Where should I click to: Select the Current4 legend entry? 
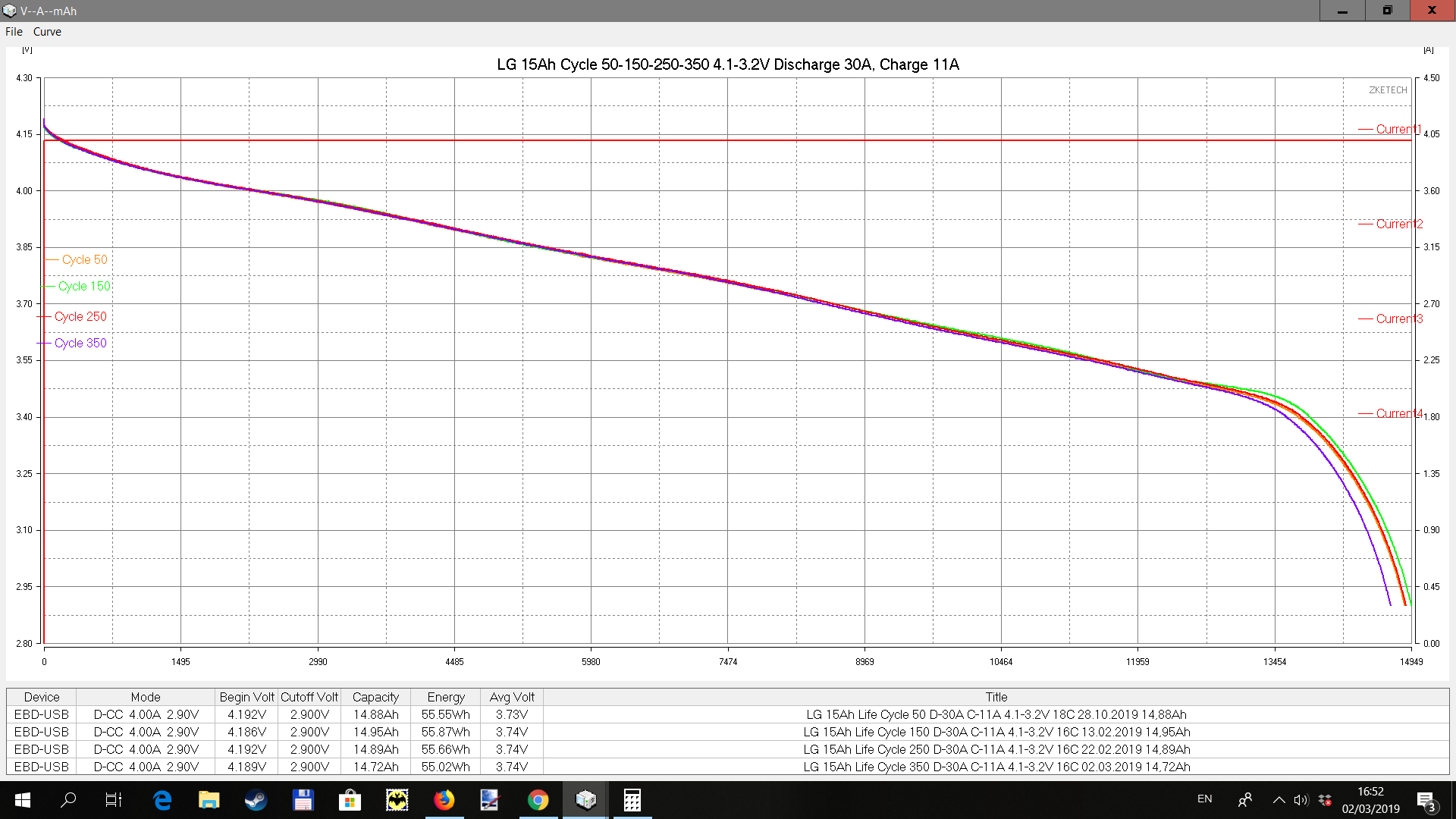(x=1398, y=413)
